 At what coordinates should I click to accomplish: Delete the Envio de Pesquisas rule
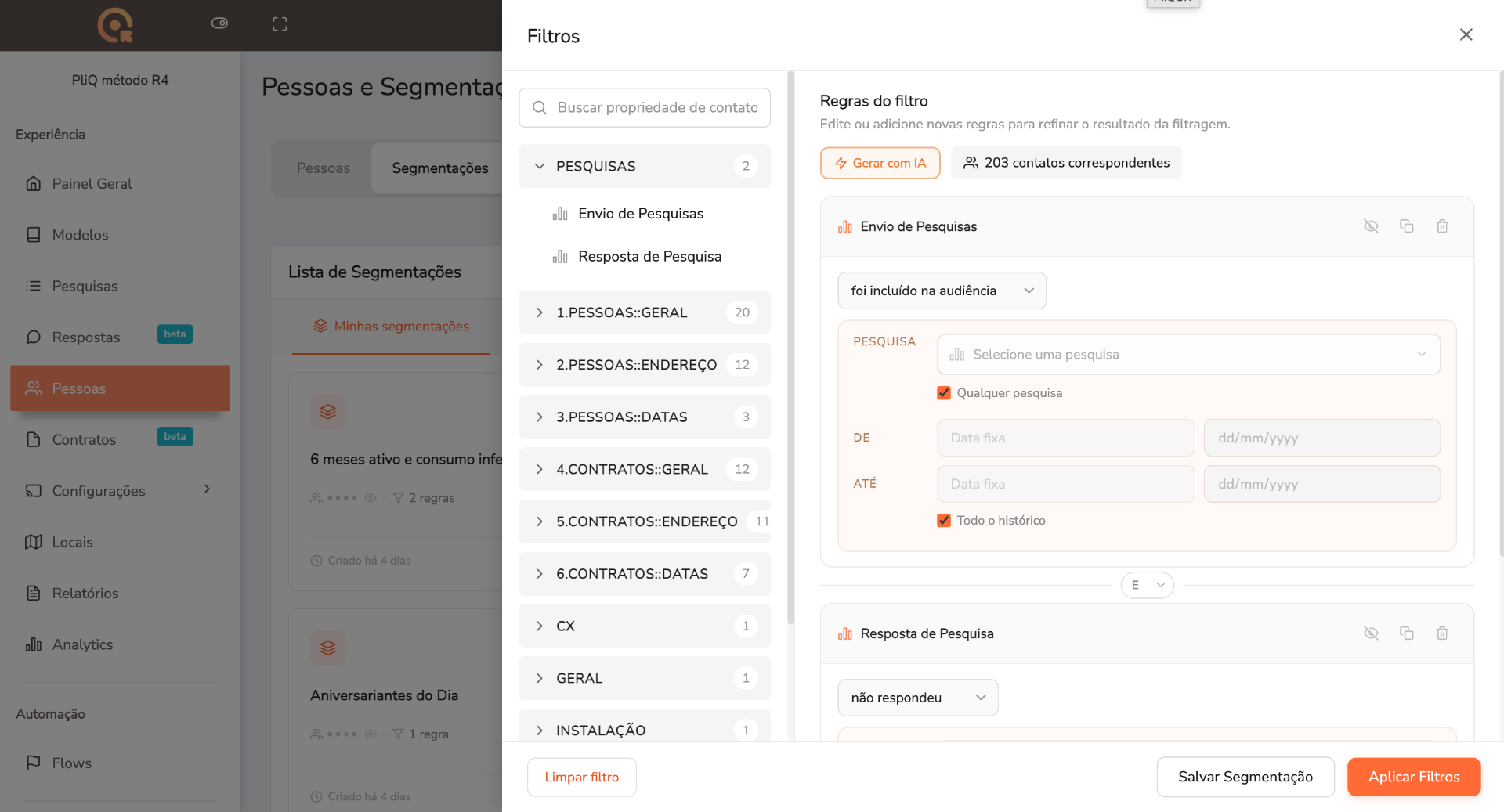1441,226
